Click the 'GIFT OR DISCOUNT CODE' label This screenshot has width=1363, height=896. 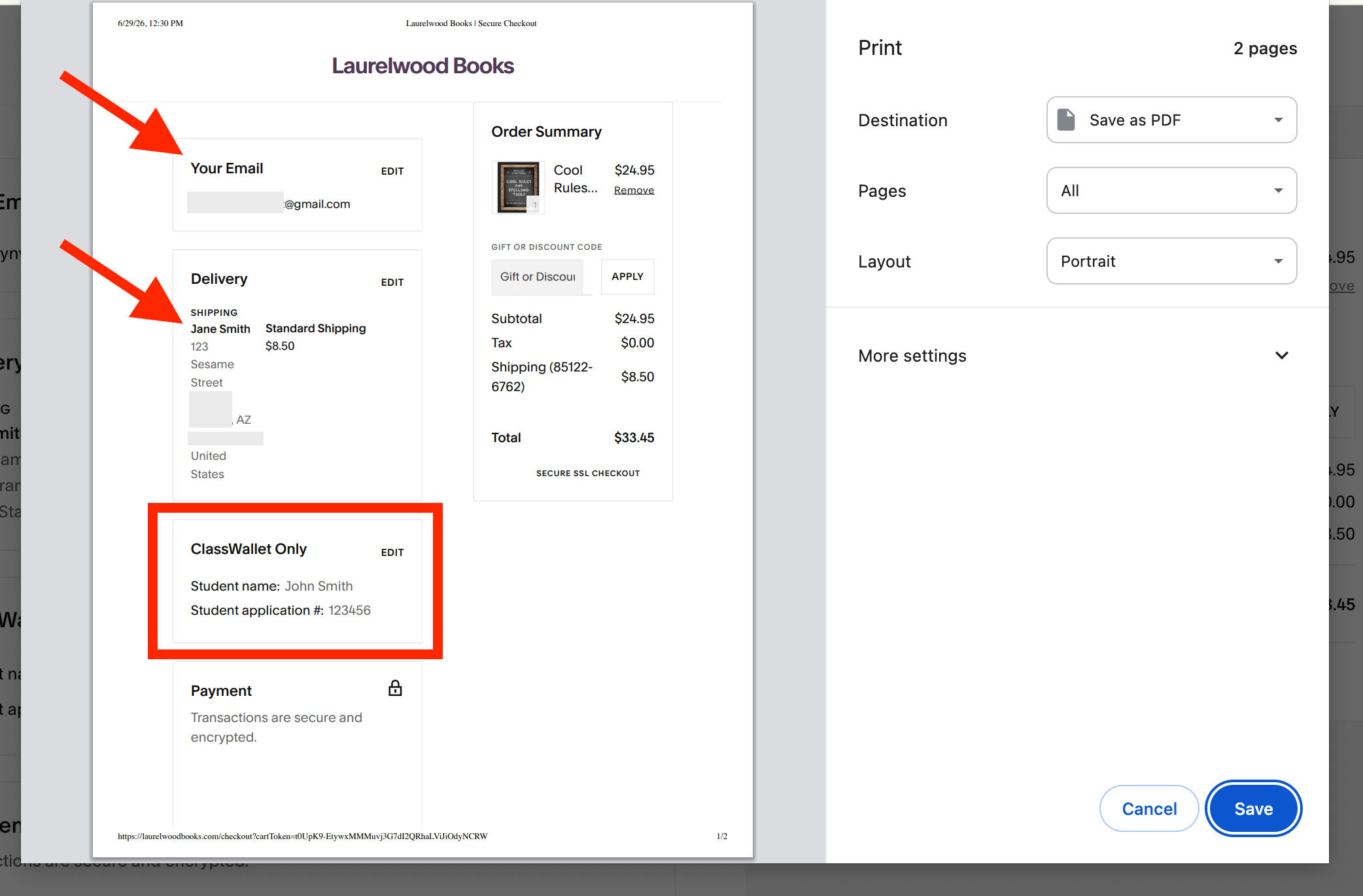pos(547,247)
